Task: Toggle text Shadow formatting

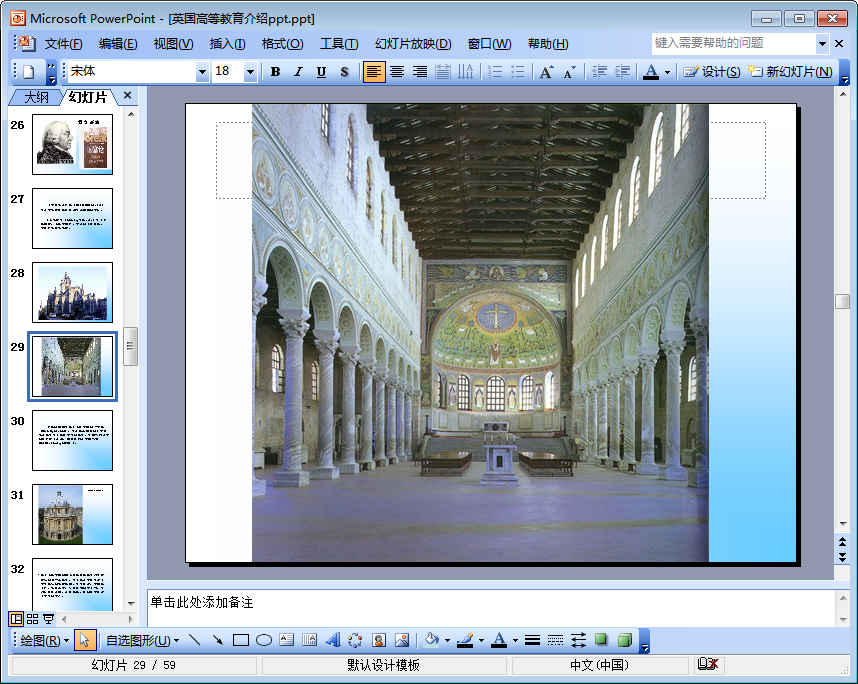Action: pos(344,72)
